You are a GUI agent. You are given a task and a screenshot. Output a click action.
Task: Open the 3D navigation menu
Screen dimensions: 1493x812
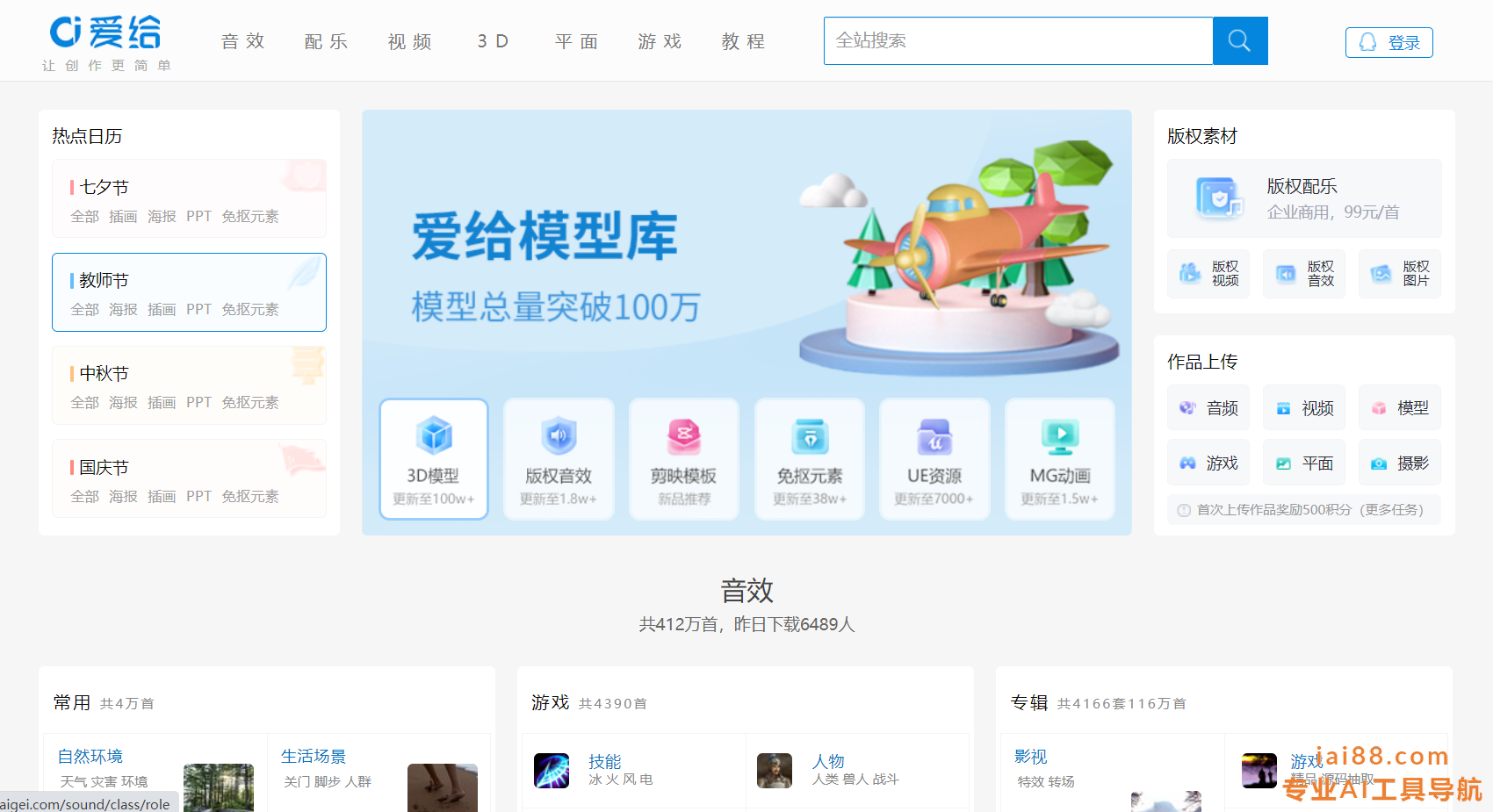tap(494, 41)
